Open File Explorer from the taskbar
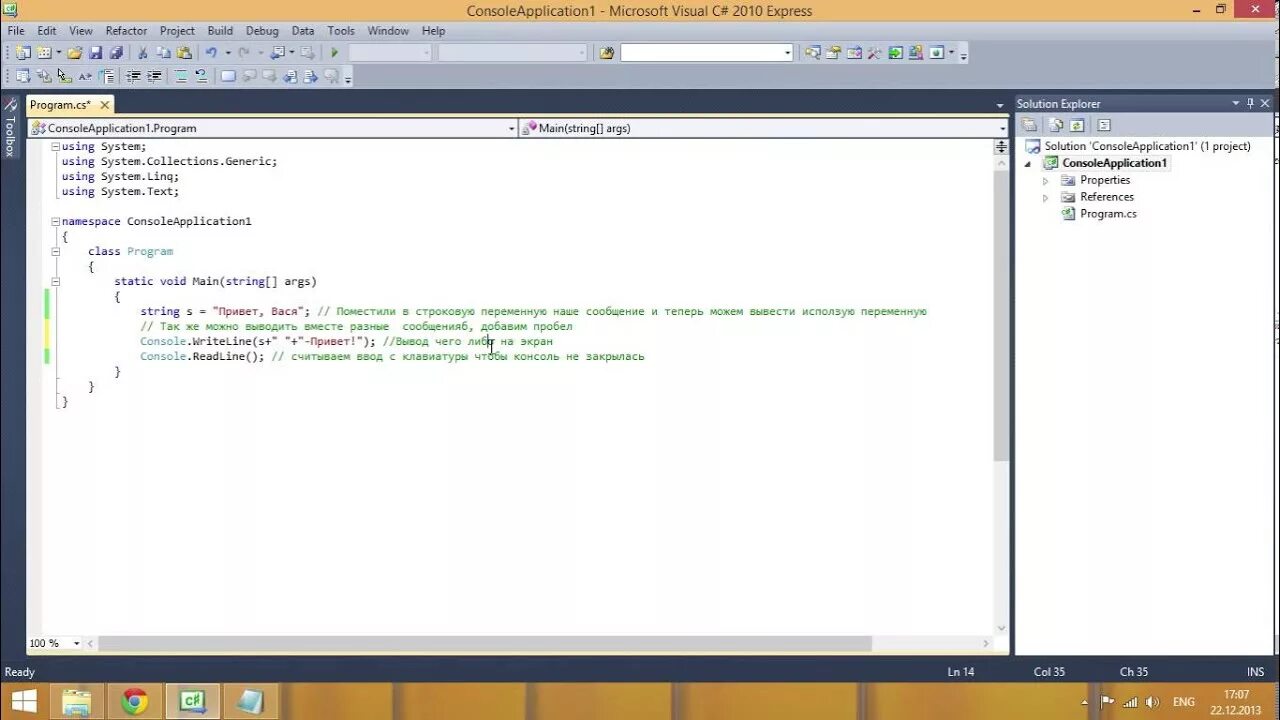The width and height of the screenshot is (1280, 720). (x=77, y=701)
